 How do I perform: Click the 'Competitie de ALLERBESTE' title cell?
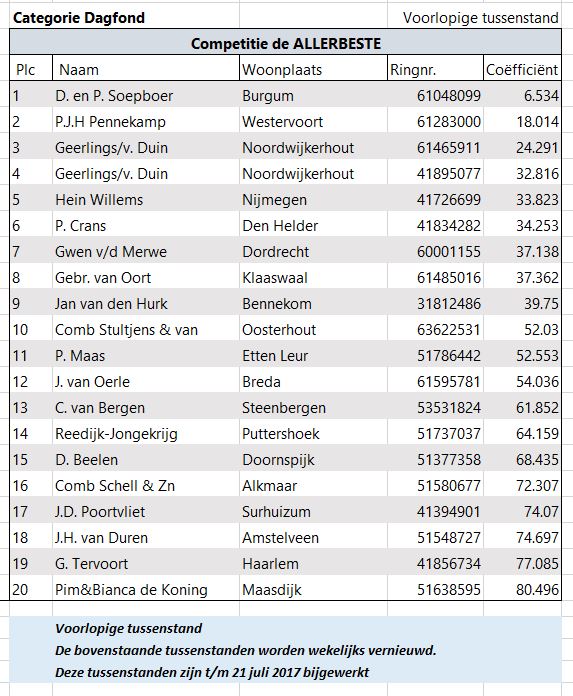pyautogui.click(x=285, y=43)
